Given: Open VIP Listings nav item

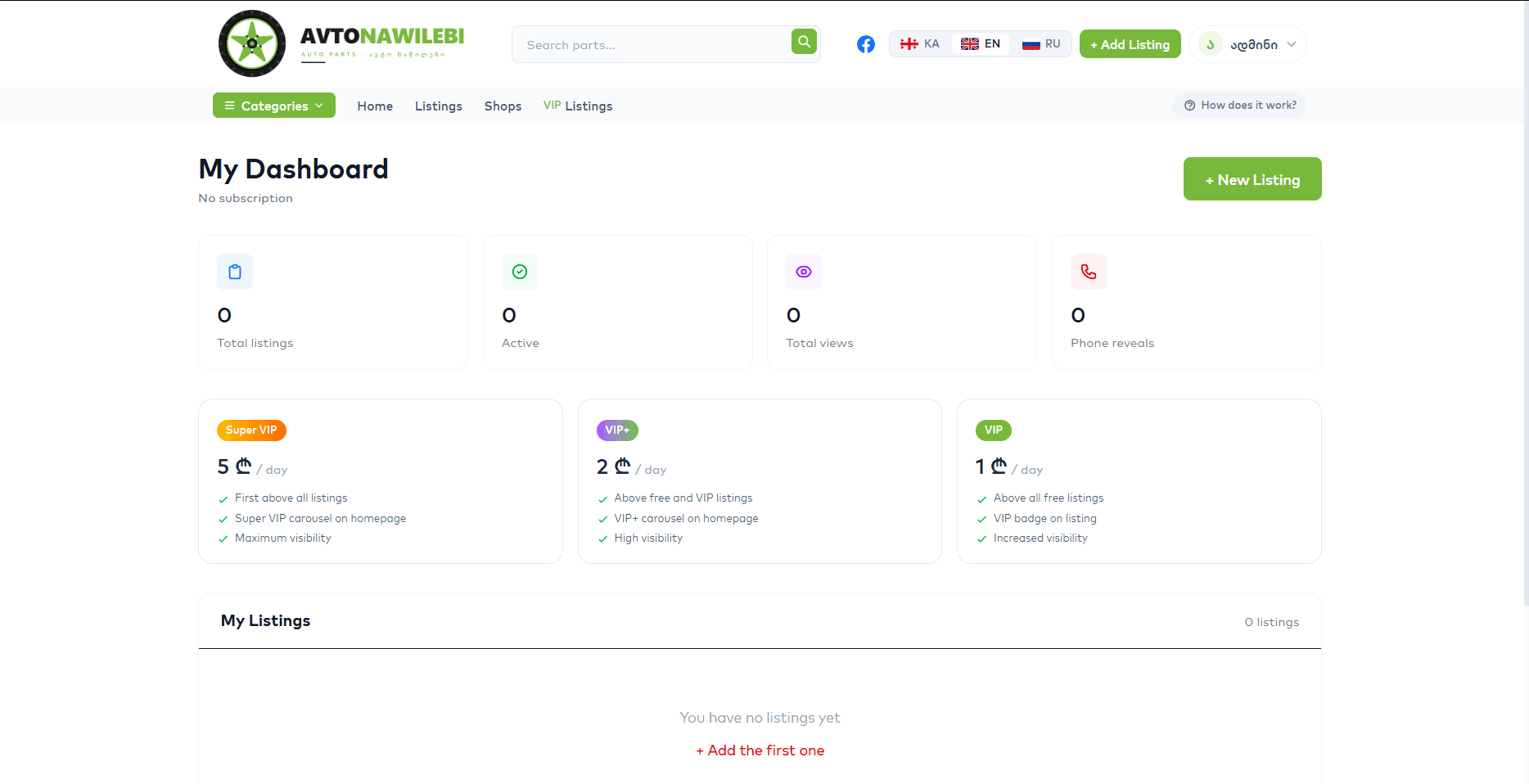Looking at the screenshot, I should (x=578, y=106).
